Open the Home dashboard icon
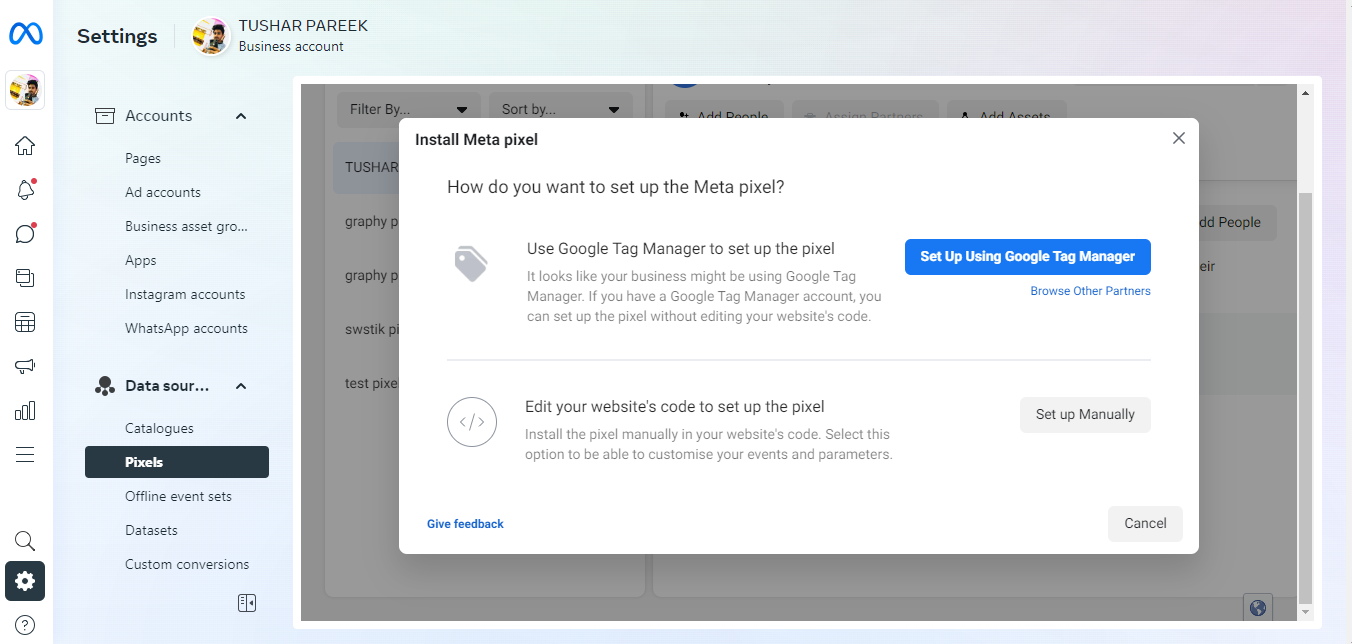 click(24, 145)
